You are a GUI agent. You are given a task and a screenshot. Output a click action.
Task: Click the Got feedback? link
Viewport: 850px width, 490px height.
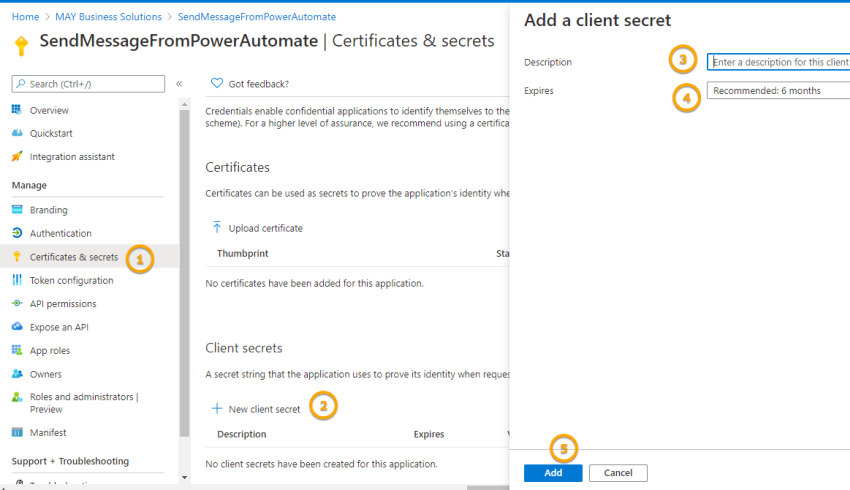[x=259, y=84]
